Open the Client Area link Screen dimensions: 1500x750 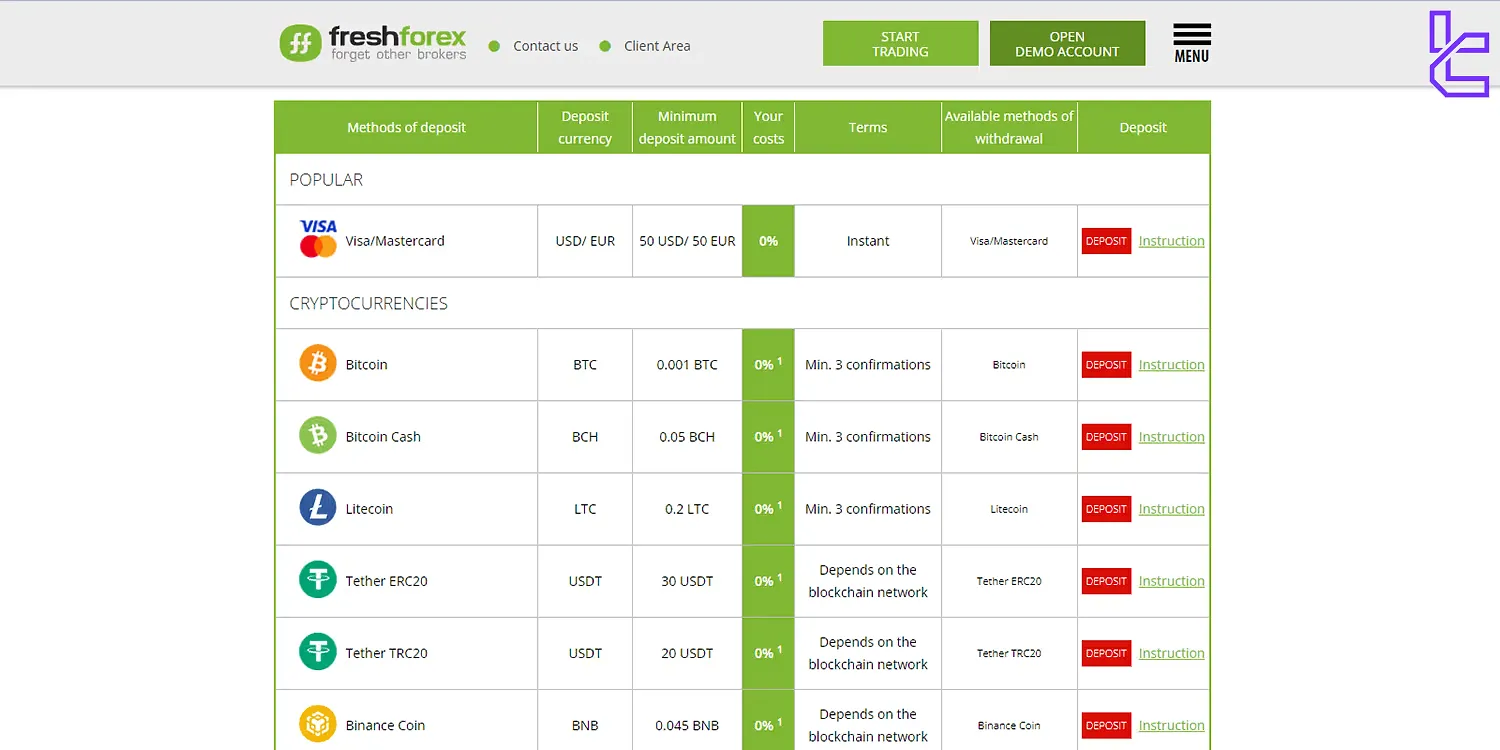[x=657, y=46]
